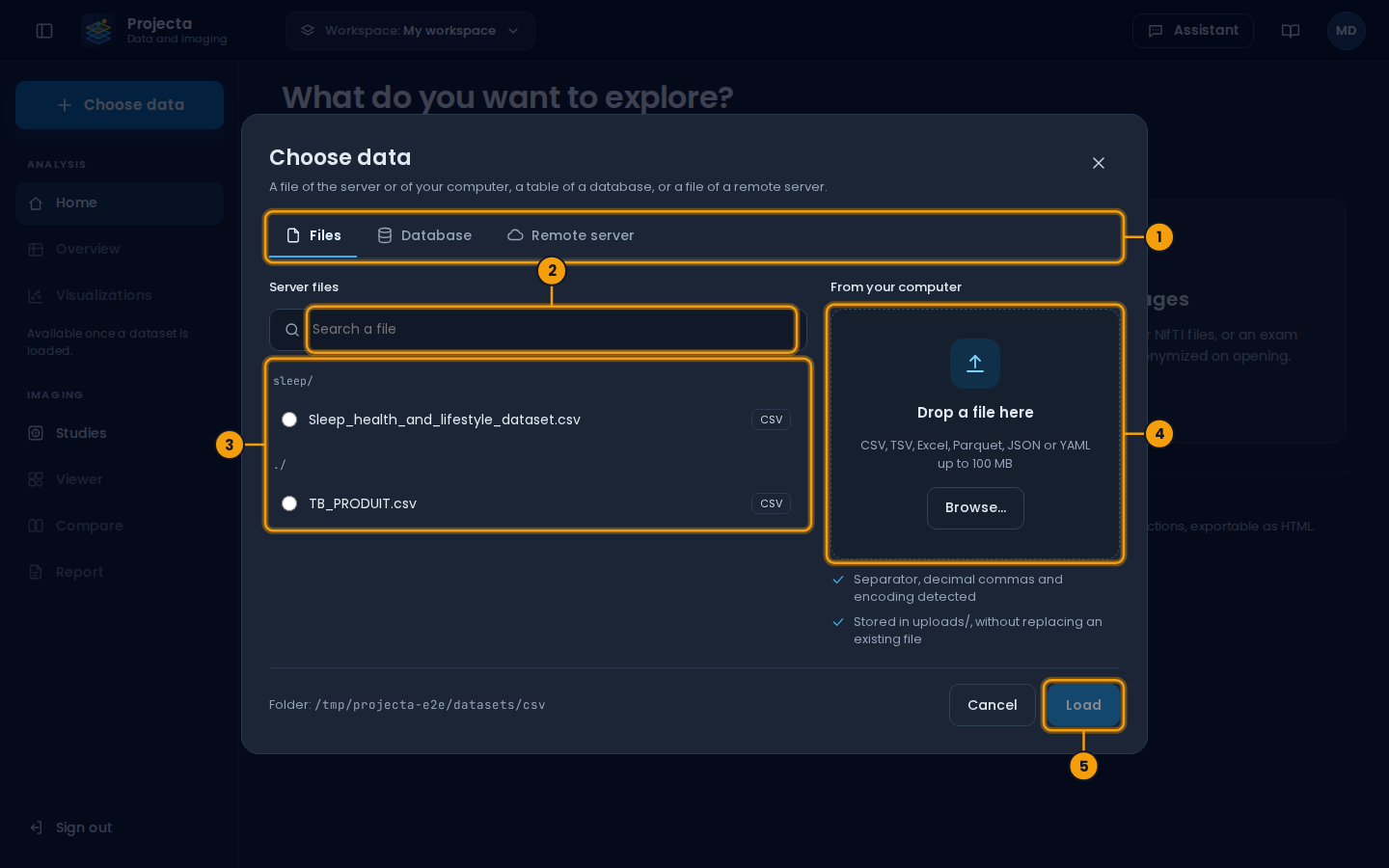The image size is (1389, 868).
Task: Click the Sign out icon
Action: (36, 827)
